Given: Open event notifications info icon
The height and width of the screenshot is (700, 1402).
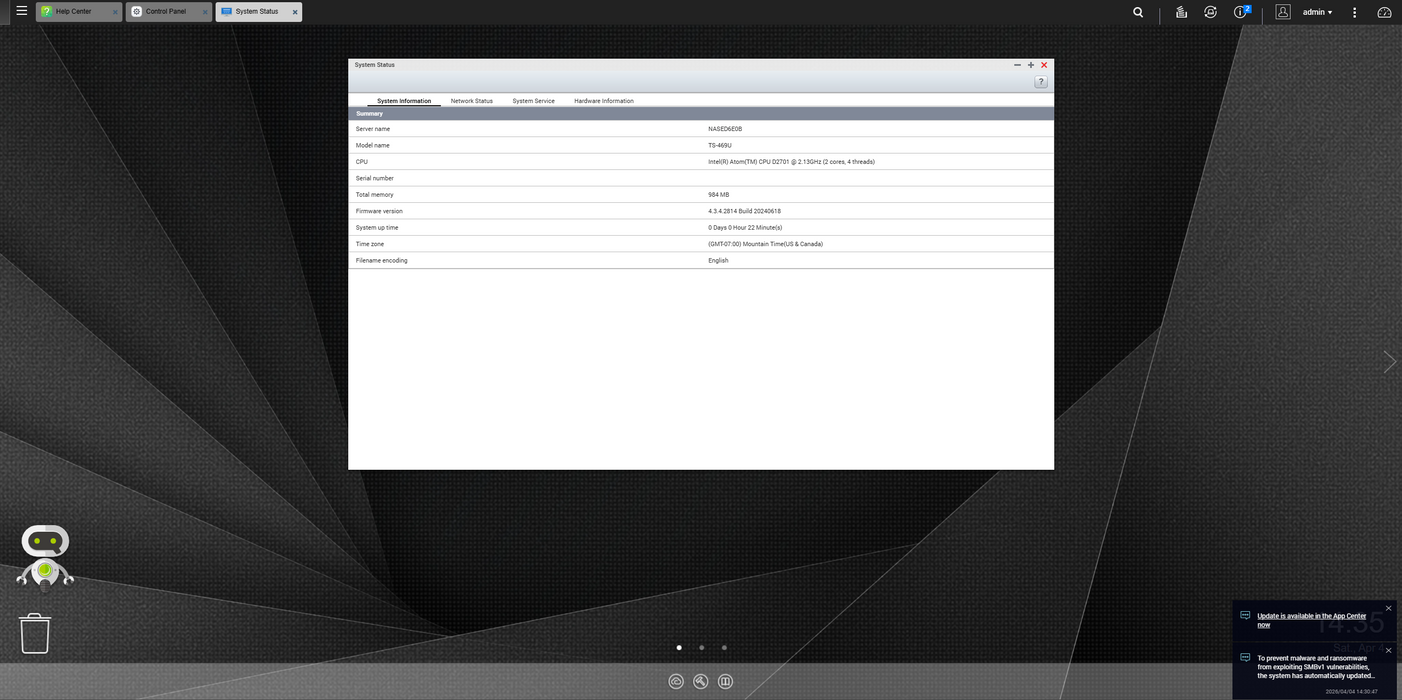Looking at the screenshot, I should 1241,12.
